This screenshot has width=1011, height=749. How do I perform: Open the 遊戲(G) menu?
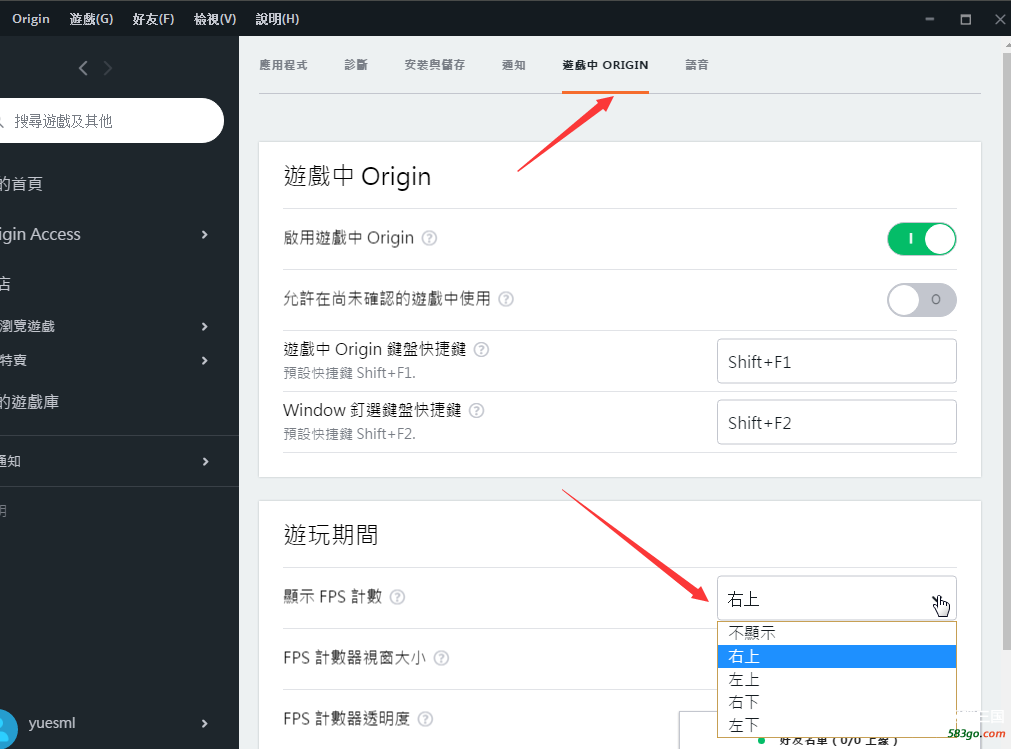[x=91, y=19]
